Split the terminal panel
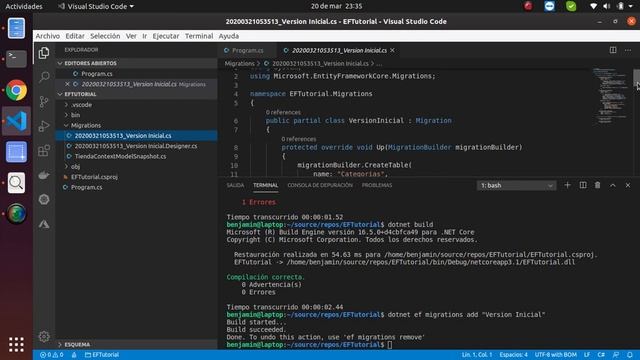The height and width of the screenshot is (360, 640). (583, 185)
